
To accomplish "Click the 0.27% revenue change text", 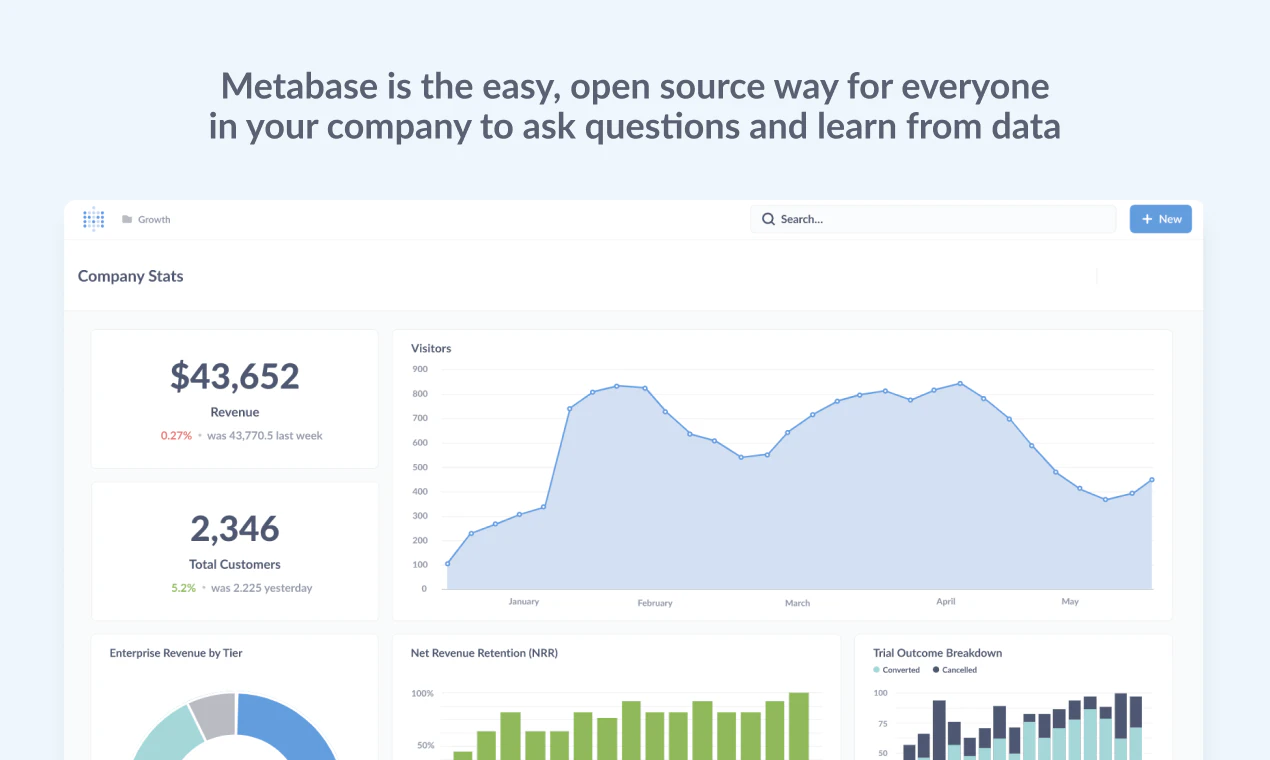I will point(176,436).
